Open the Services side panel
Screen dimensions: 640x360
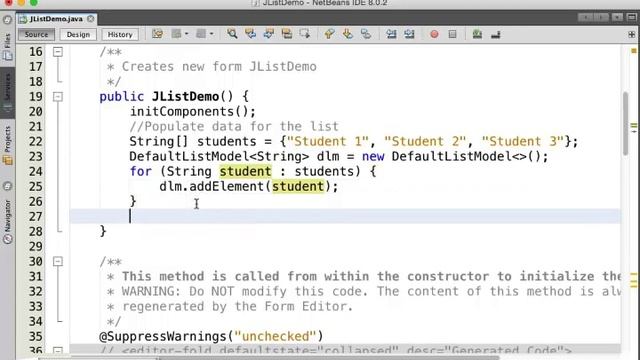coord(7,93)
